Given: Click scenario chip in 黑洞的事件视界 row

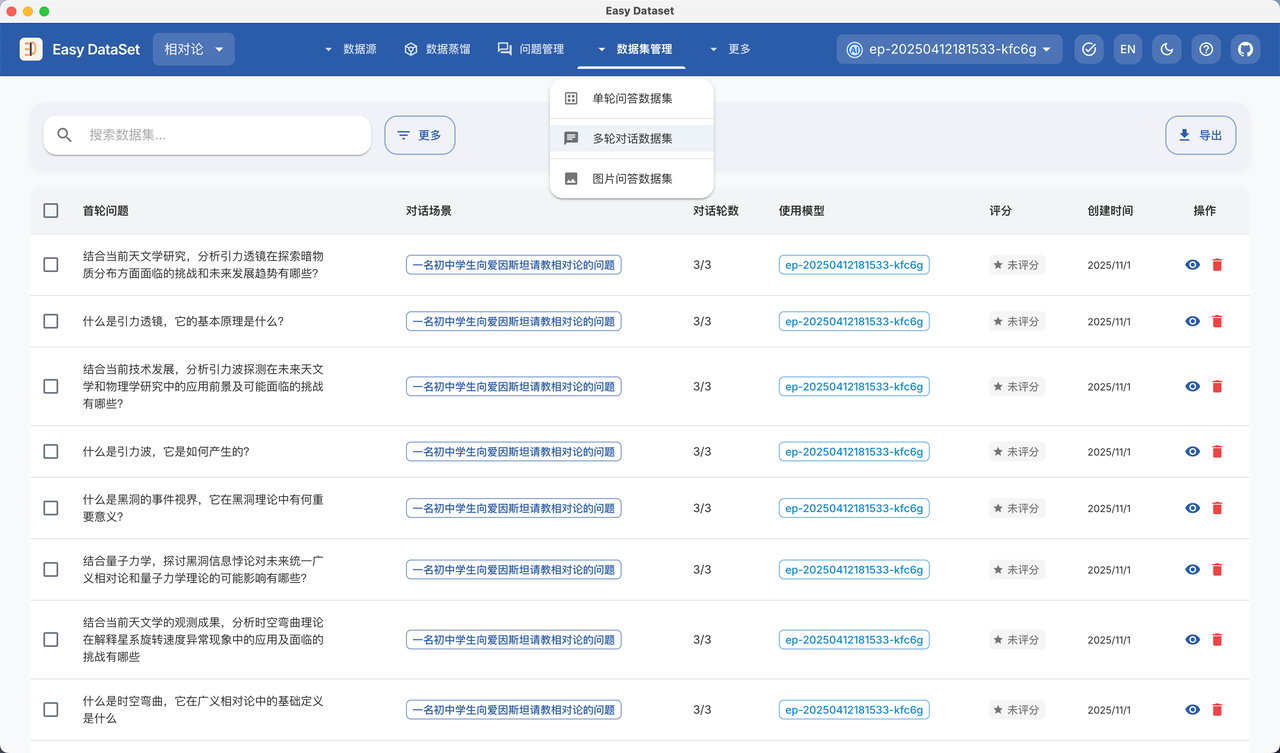Looking at the screenshot, I should (x=514, y=508).
